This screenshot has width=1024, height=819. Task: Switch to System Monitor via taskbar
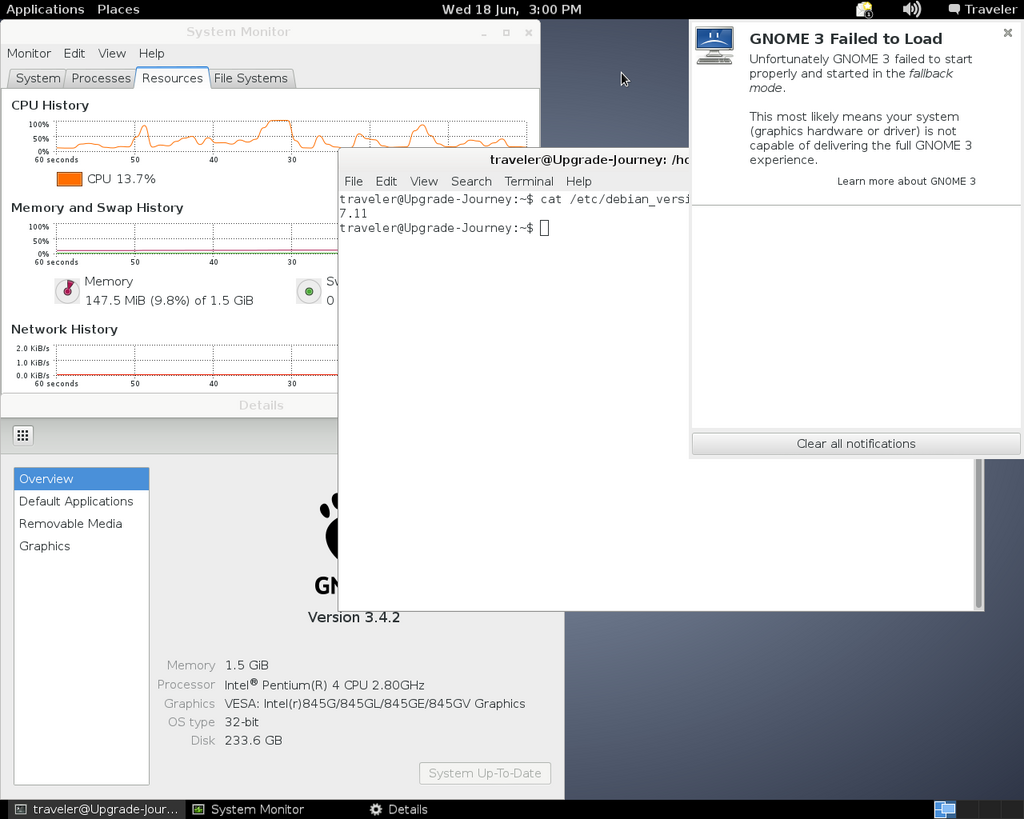[249, 810]
